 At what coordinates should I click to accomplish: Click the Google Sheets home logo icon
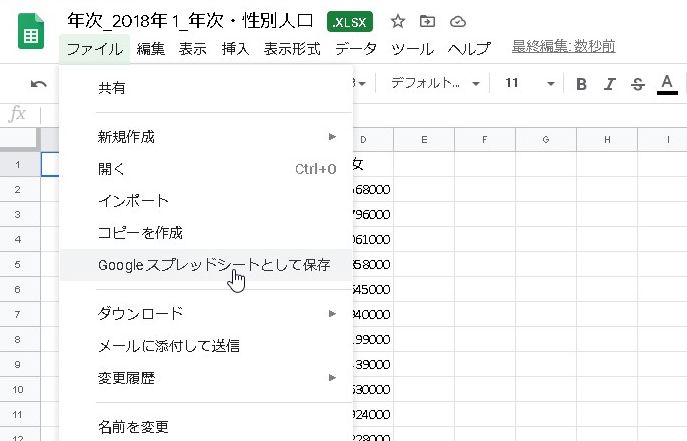tap(31, 37)
